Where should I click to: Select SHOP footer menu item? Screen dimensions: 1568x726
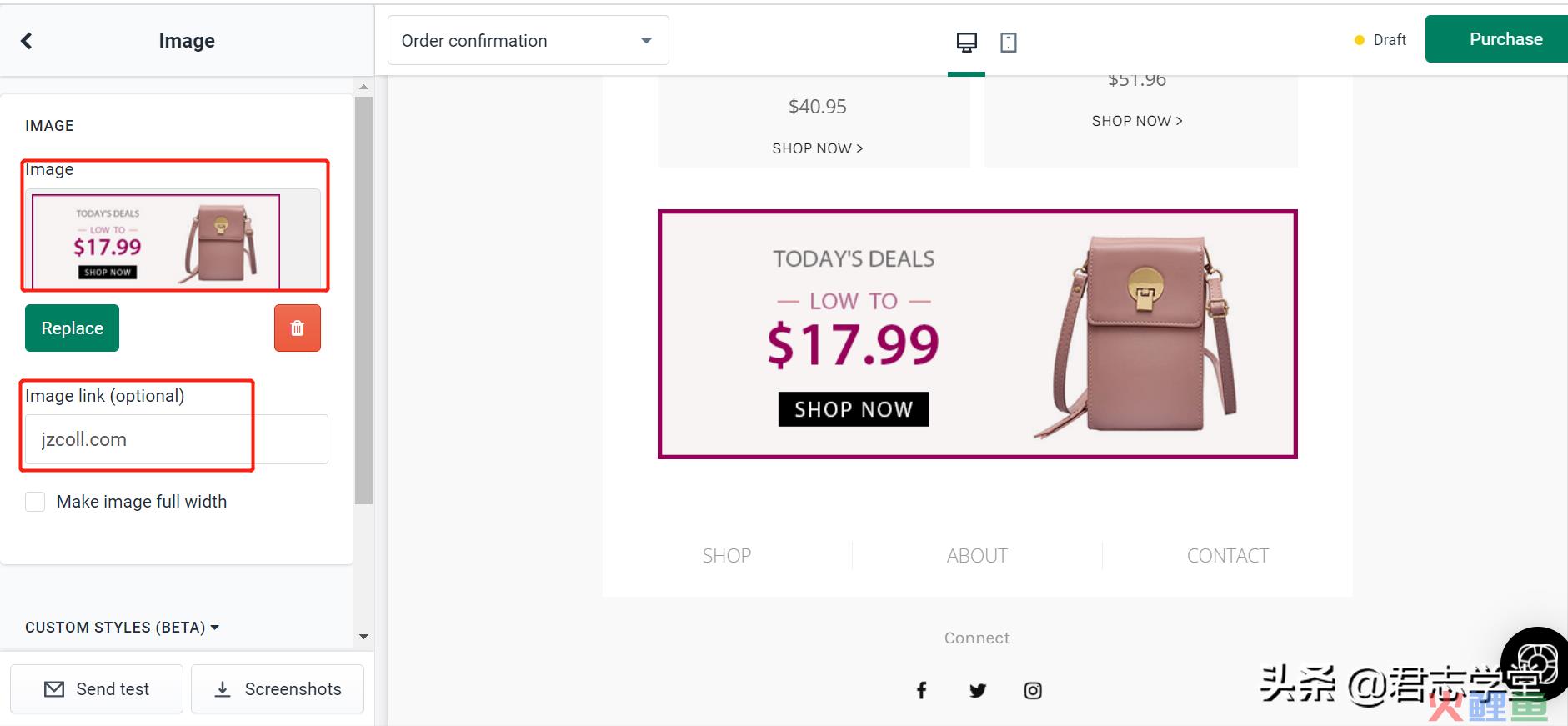(727, 556)
